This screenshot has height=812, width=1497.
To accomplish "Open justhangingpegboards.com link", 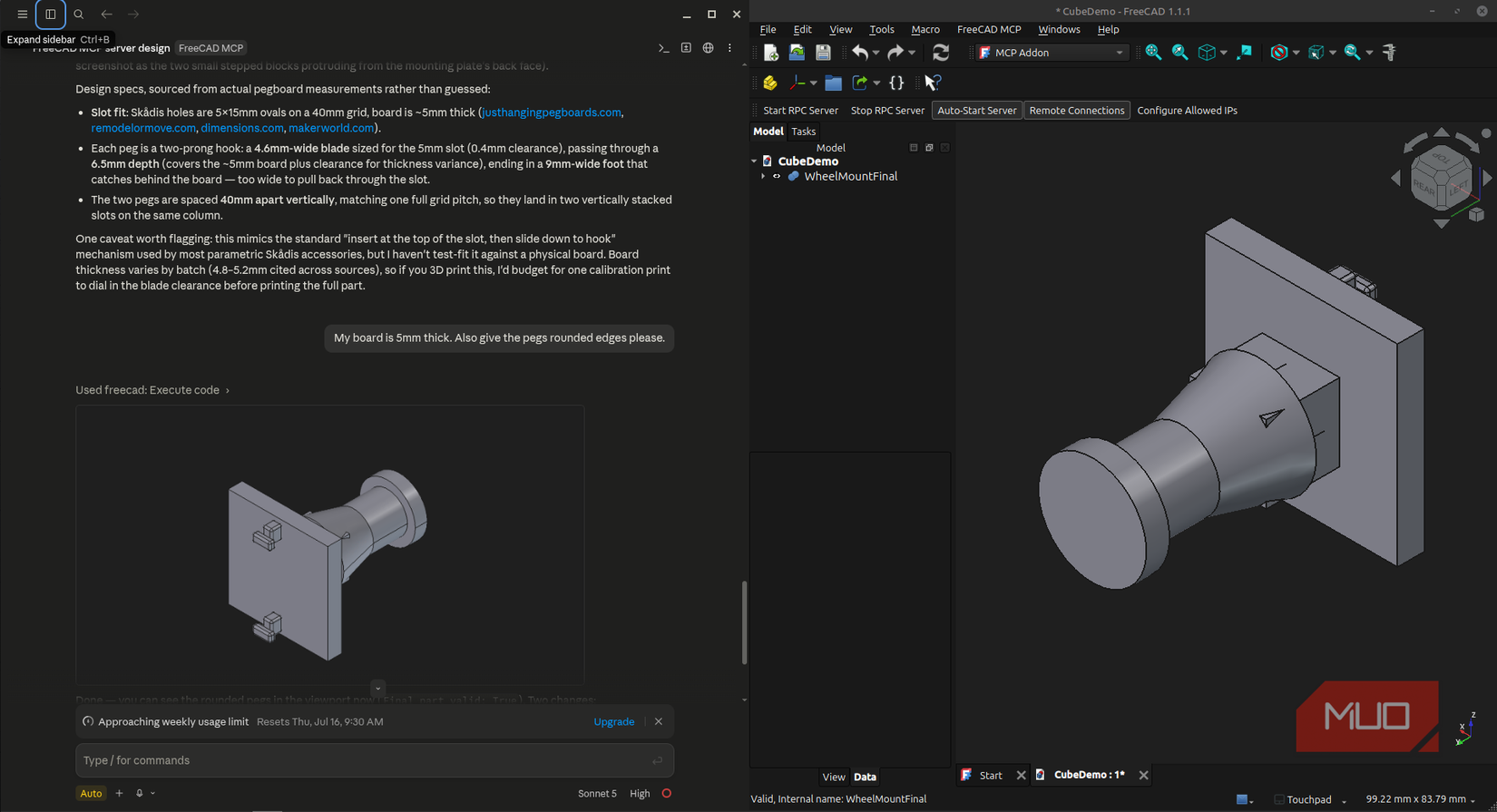I will [x=552, y=113].
